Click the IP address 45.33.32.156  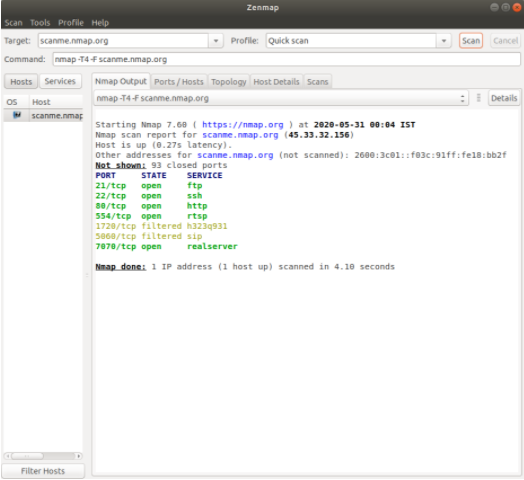point(319,135)
